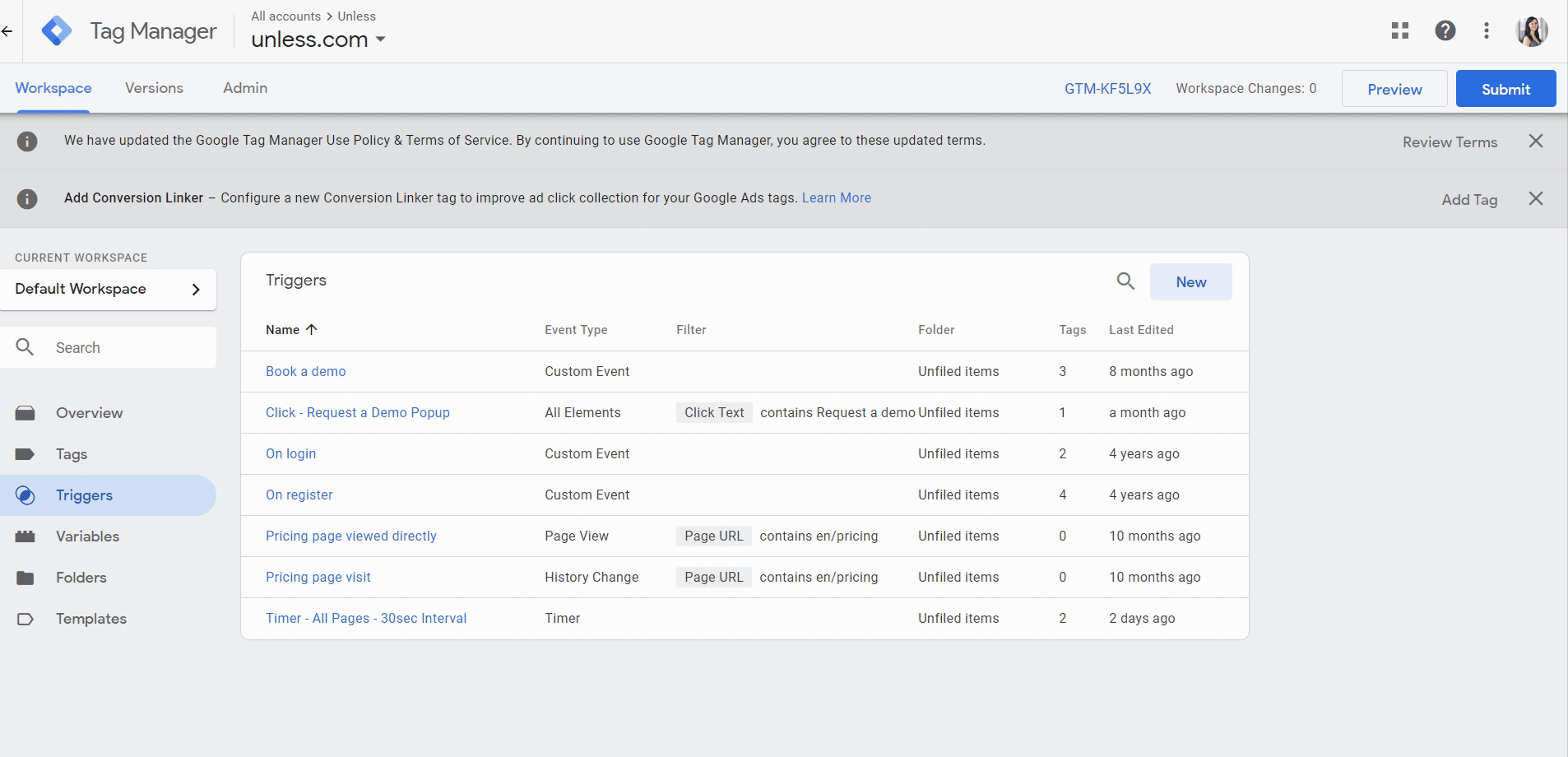The width and height of the screenshot is (1568, 757).
Task: Dismiss the Terms of Service notice
Action: point(1536,142)
